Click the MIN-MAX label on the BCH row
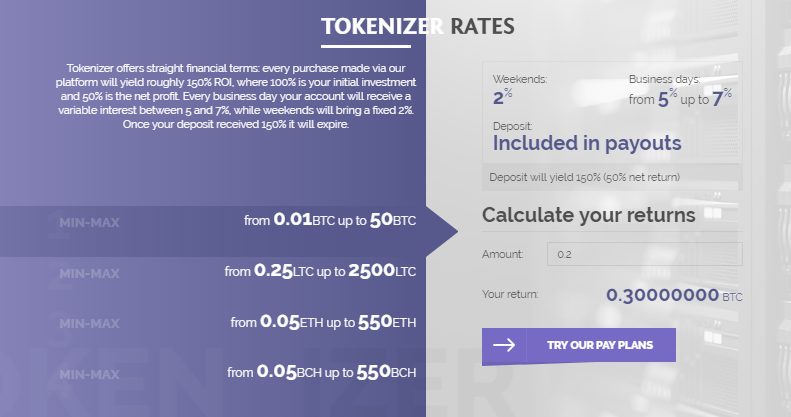Image resolution: width=791 pixels, height=417 pixels. (89, 373)
